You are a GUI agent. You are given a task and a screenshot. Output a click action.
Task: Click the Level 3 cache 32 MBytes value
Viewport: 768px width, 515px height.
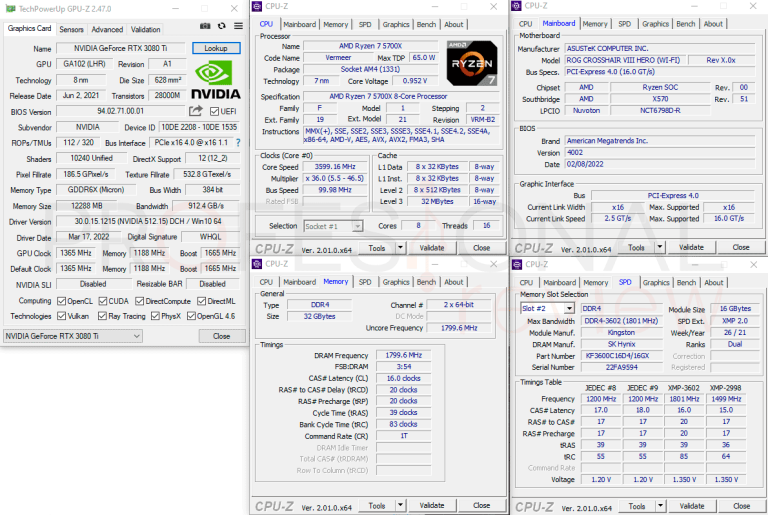tap(437, 201)
